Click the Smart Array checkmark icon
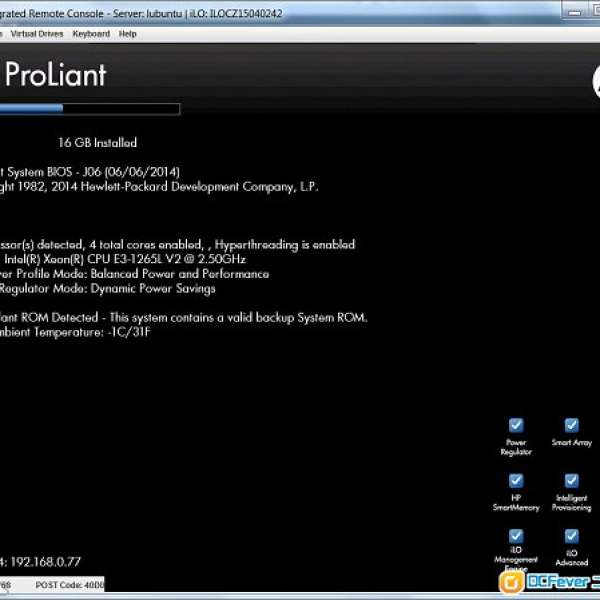This screenshot has height=600, width=600. point(571,425)
